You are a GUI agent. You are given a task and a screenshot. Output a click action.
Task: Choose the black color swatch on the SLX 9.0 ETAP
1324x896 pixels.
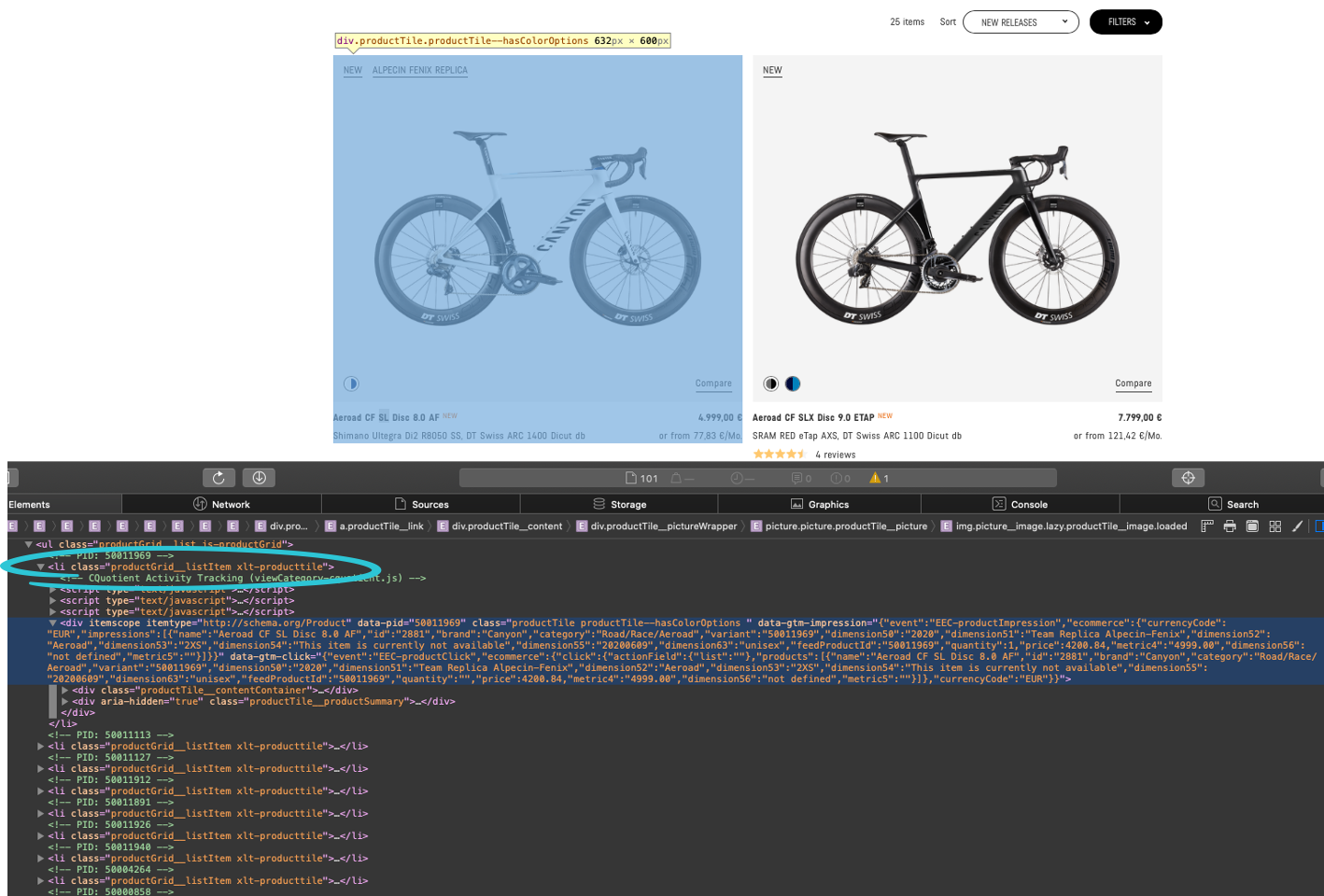click(x=771, y=384)
